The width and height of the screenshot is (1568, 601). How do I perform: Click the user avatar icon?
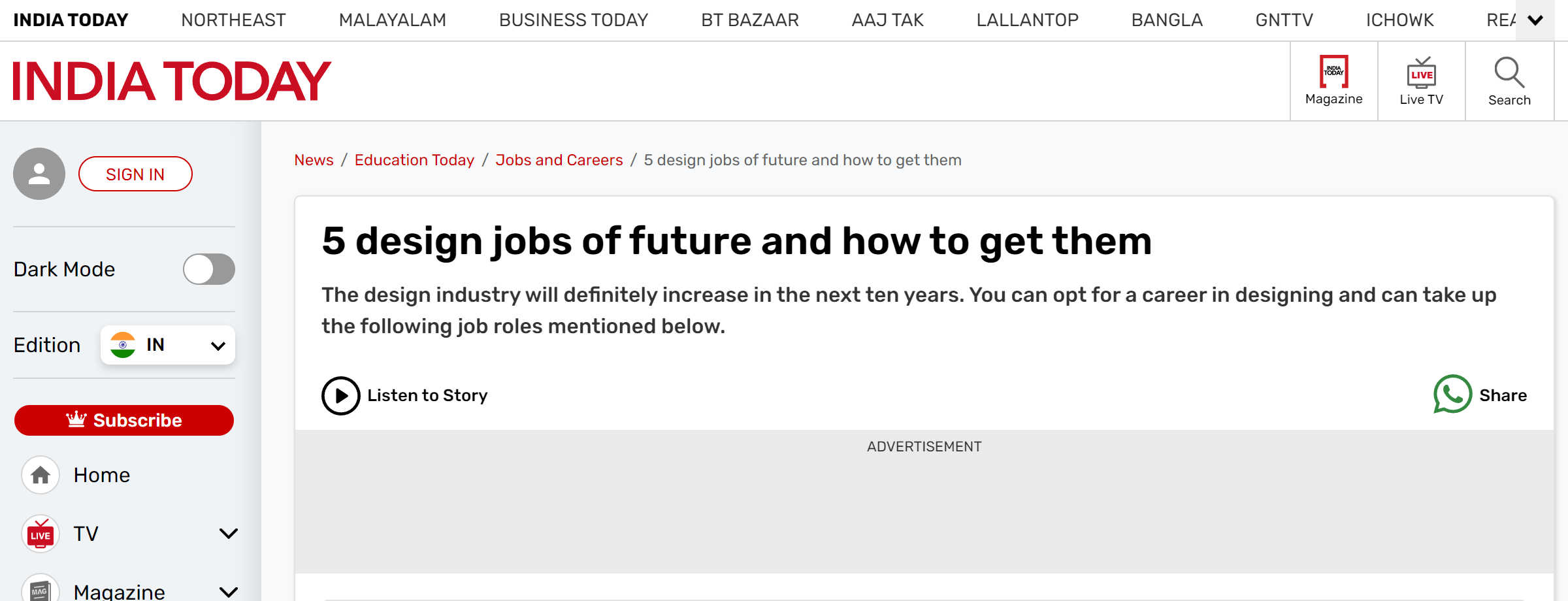pyautogui.click(x=39, y=174)
